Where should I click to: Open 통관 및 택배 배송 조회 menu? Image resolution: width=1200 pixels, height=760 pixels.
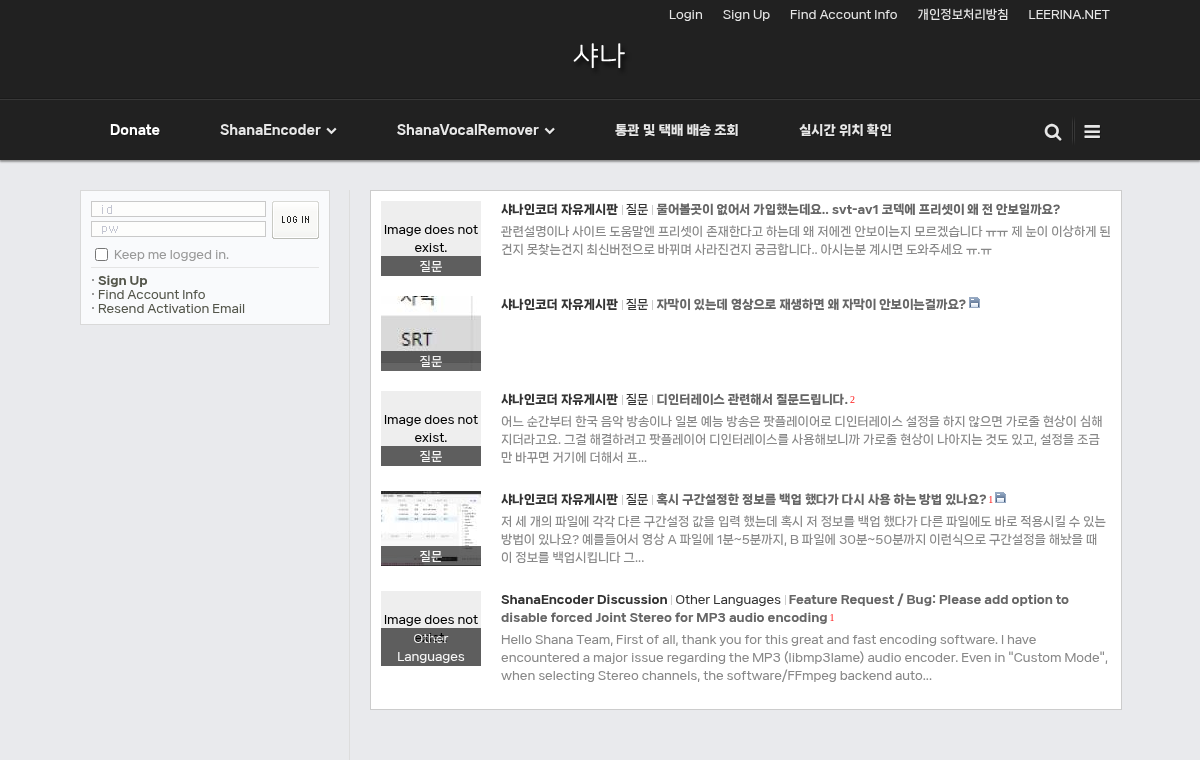(677, 130)
